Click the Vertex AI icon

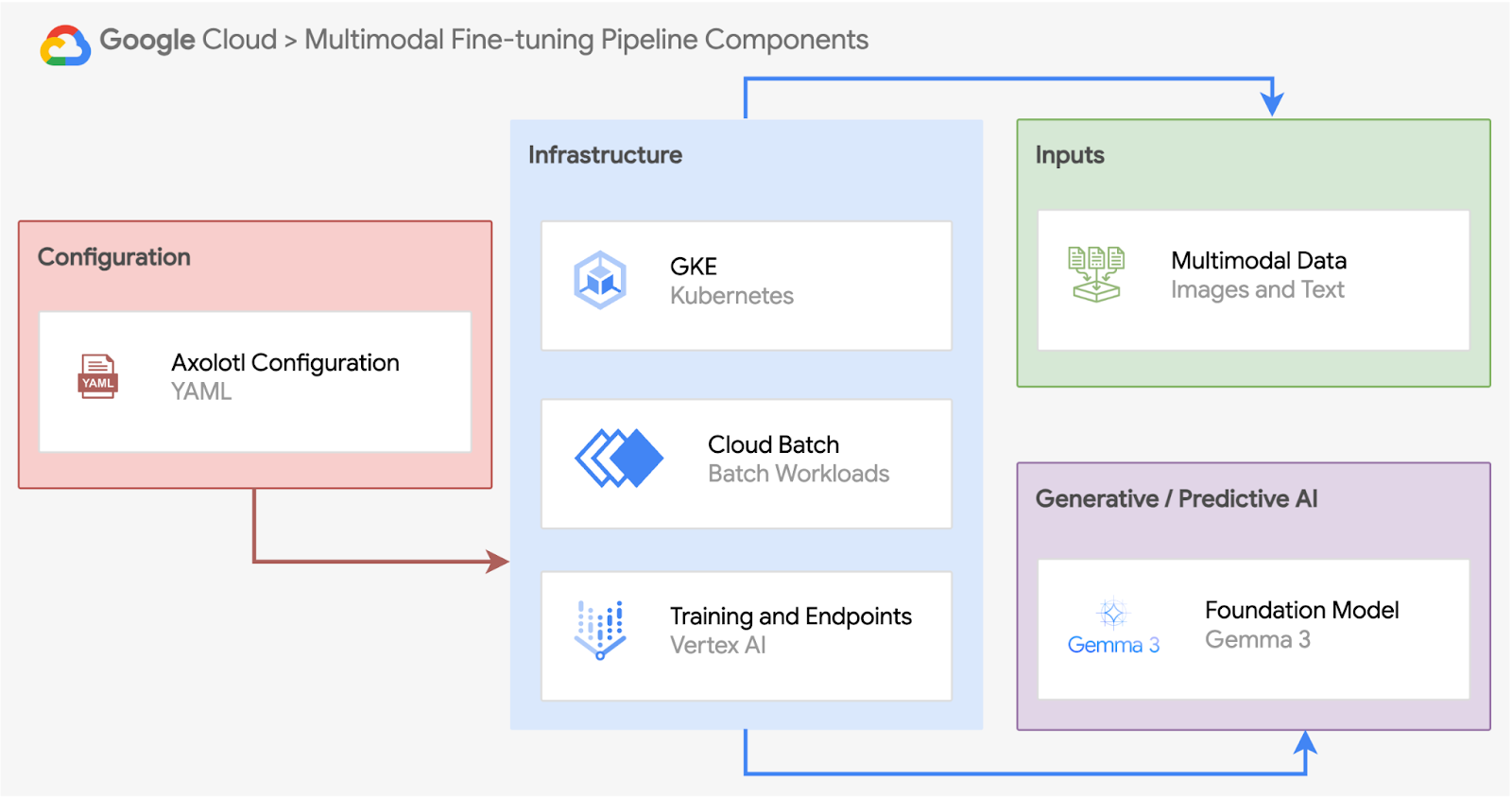click(x=600, y=630)
